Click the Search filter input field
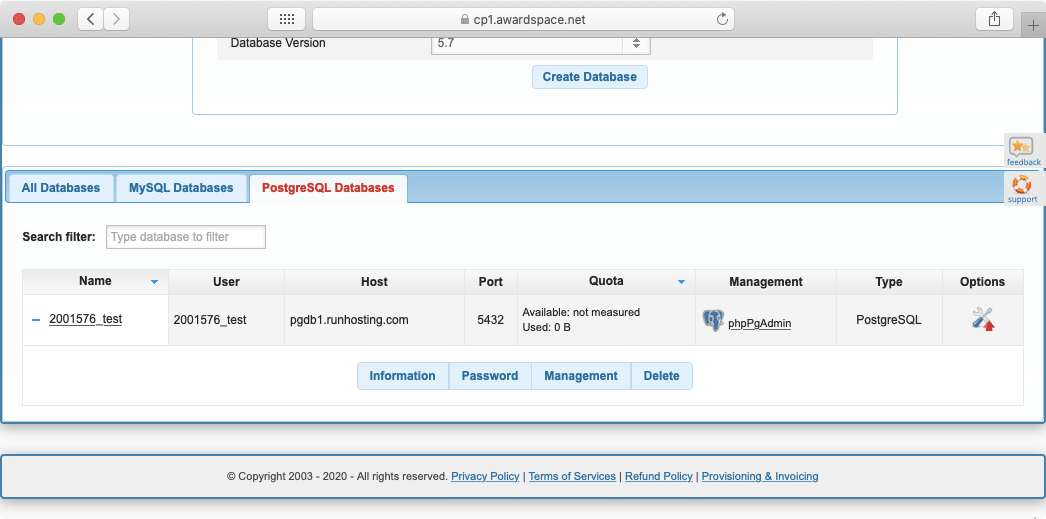This screenshot has width=1046, height=519. click(x=186, y=237)
